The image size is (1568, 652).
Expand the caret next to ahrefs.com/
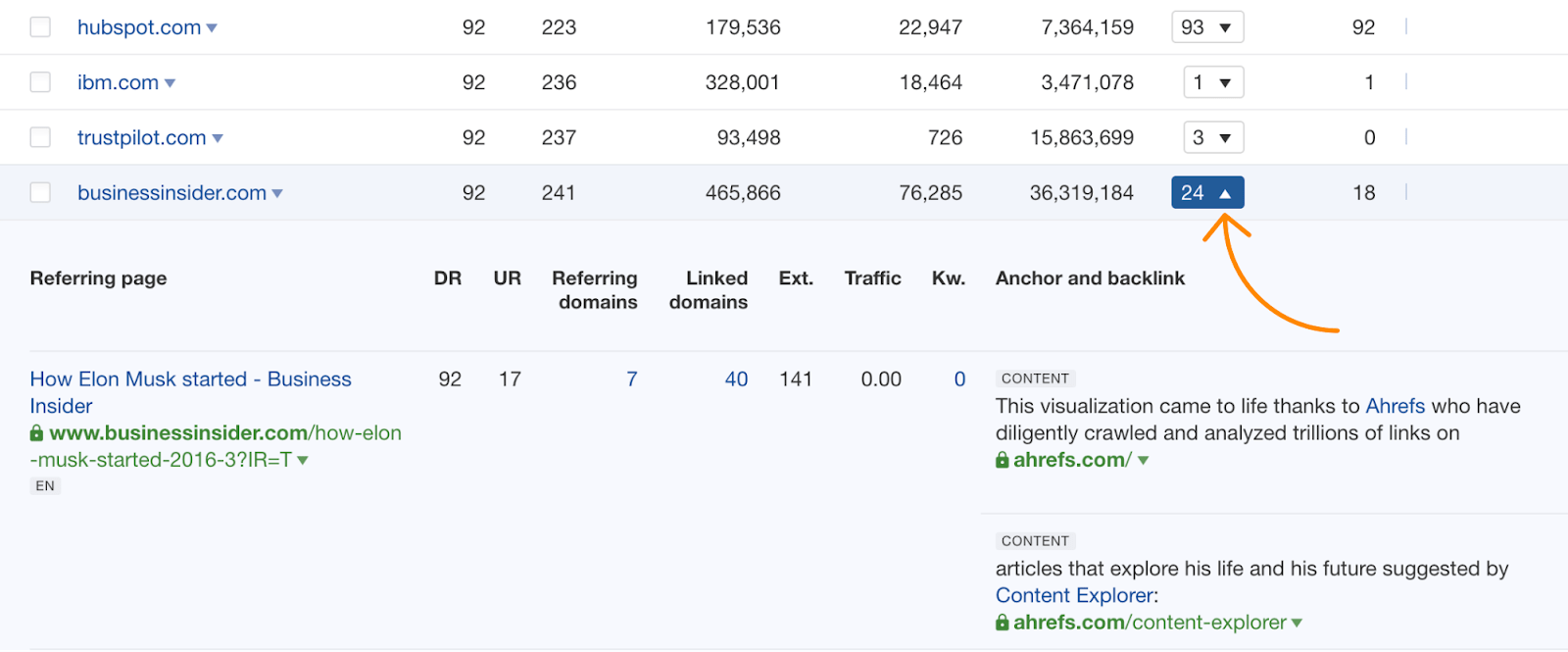[1143, 460]
